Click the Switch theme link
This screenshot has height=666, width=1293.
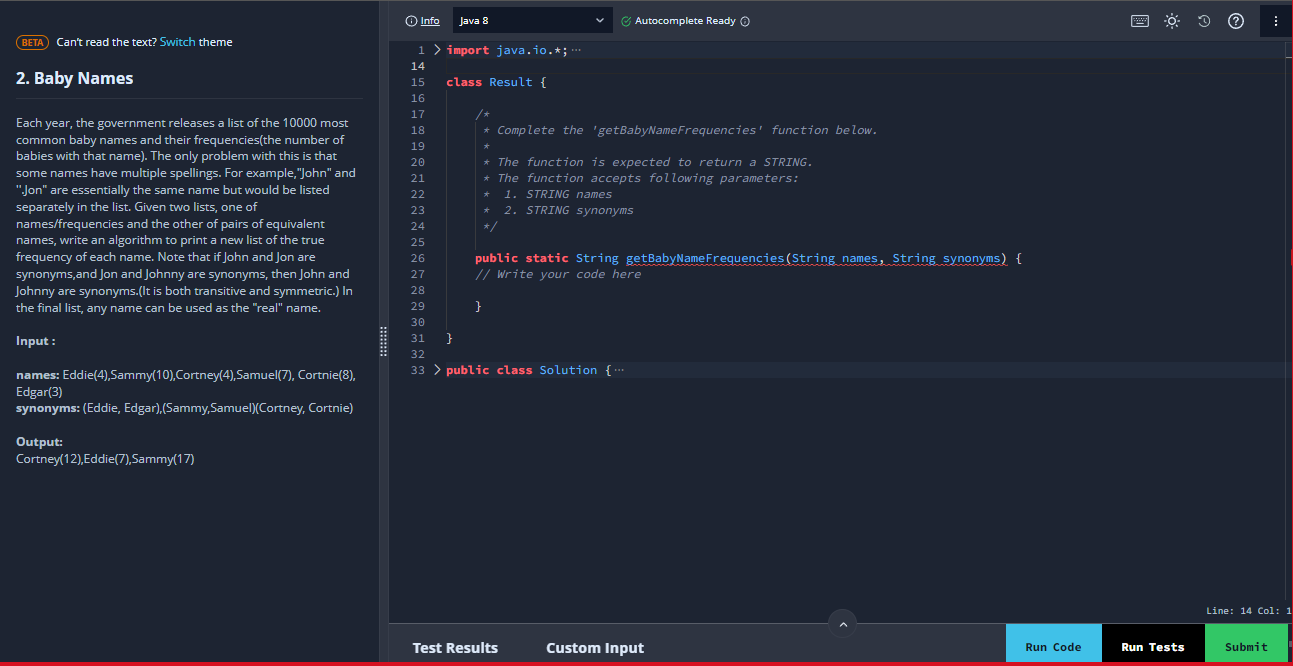pos(178,42)
